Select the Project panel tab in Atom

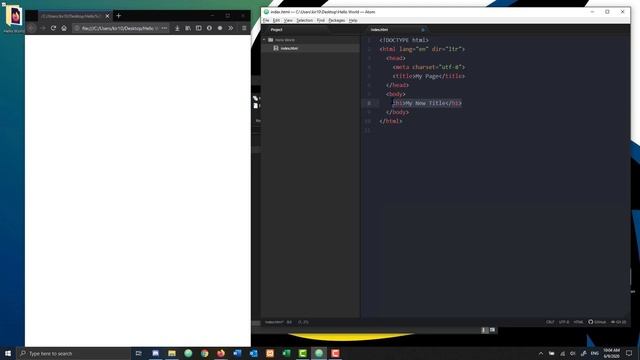click(x=276, y=30)
